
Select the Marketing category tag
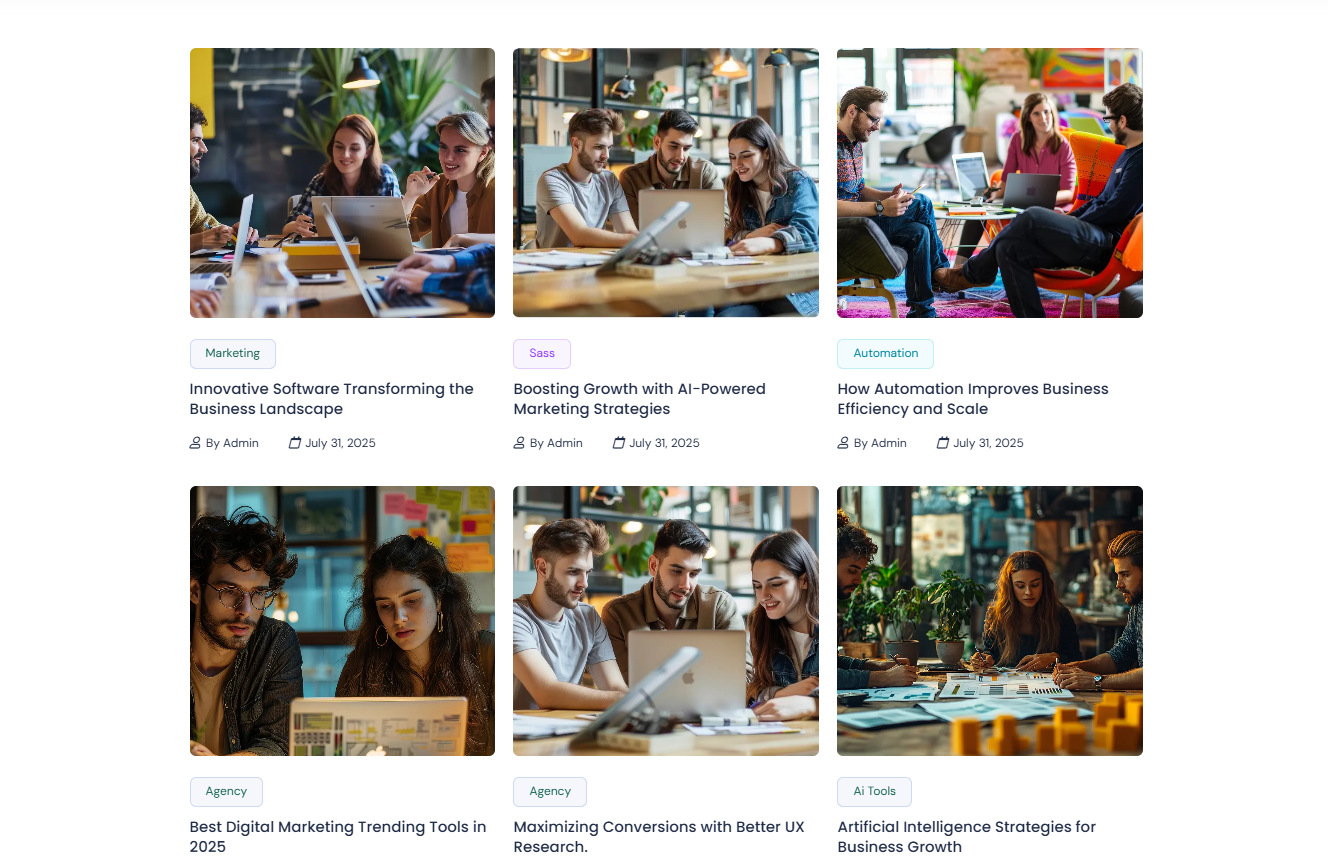[232, 353]
